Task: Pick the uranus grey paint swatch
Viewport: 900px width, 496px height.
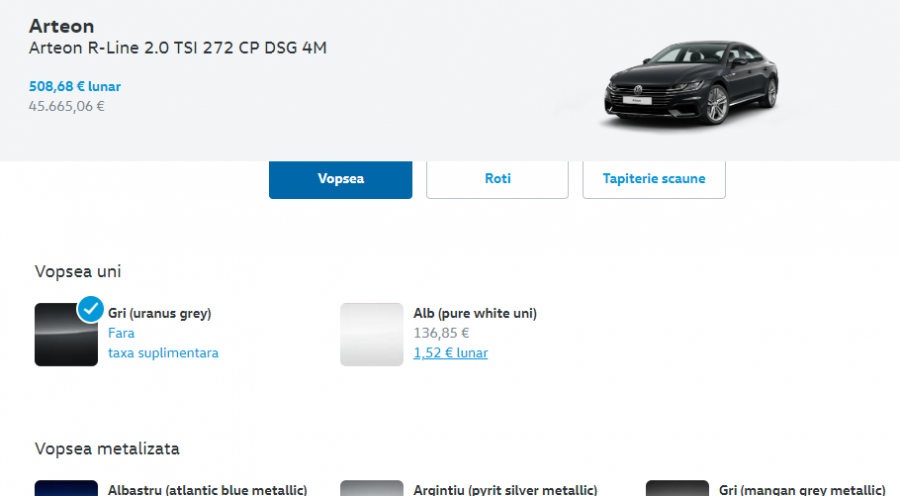Action: click(x=65, y=335)
